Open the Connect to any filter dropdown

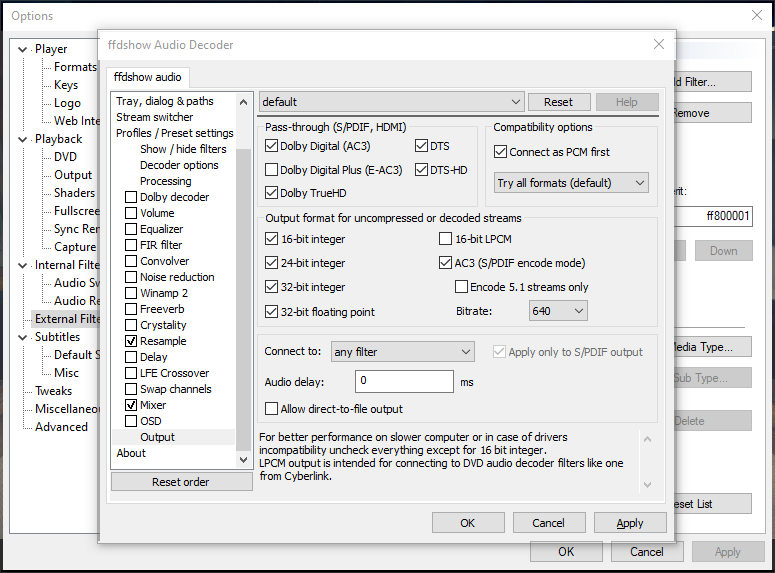click(x=402, y=352)
